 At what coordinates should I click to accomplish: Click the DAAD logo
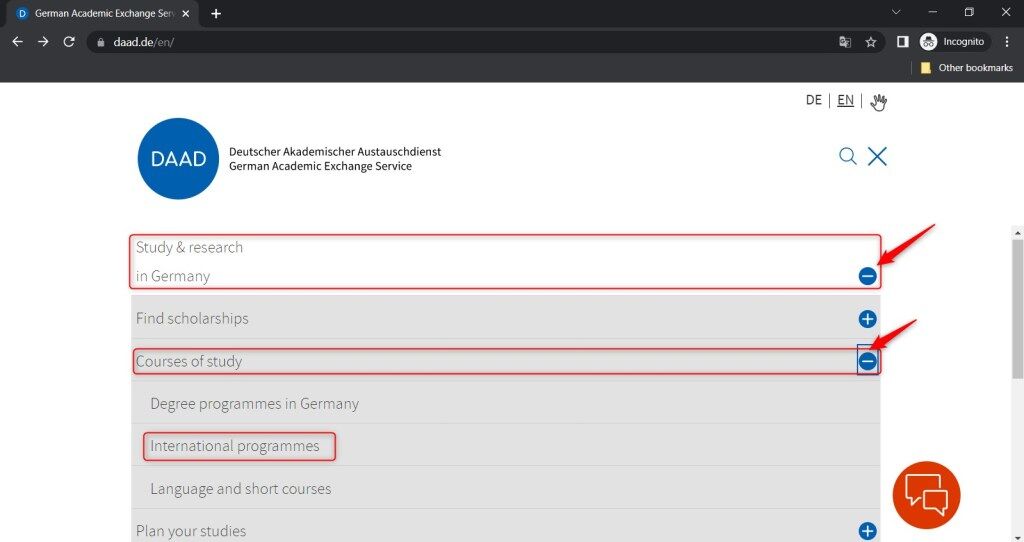pos(178,159)
